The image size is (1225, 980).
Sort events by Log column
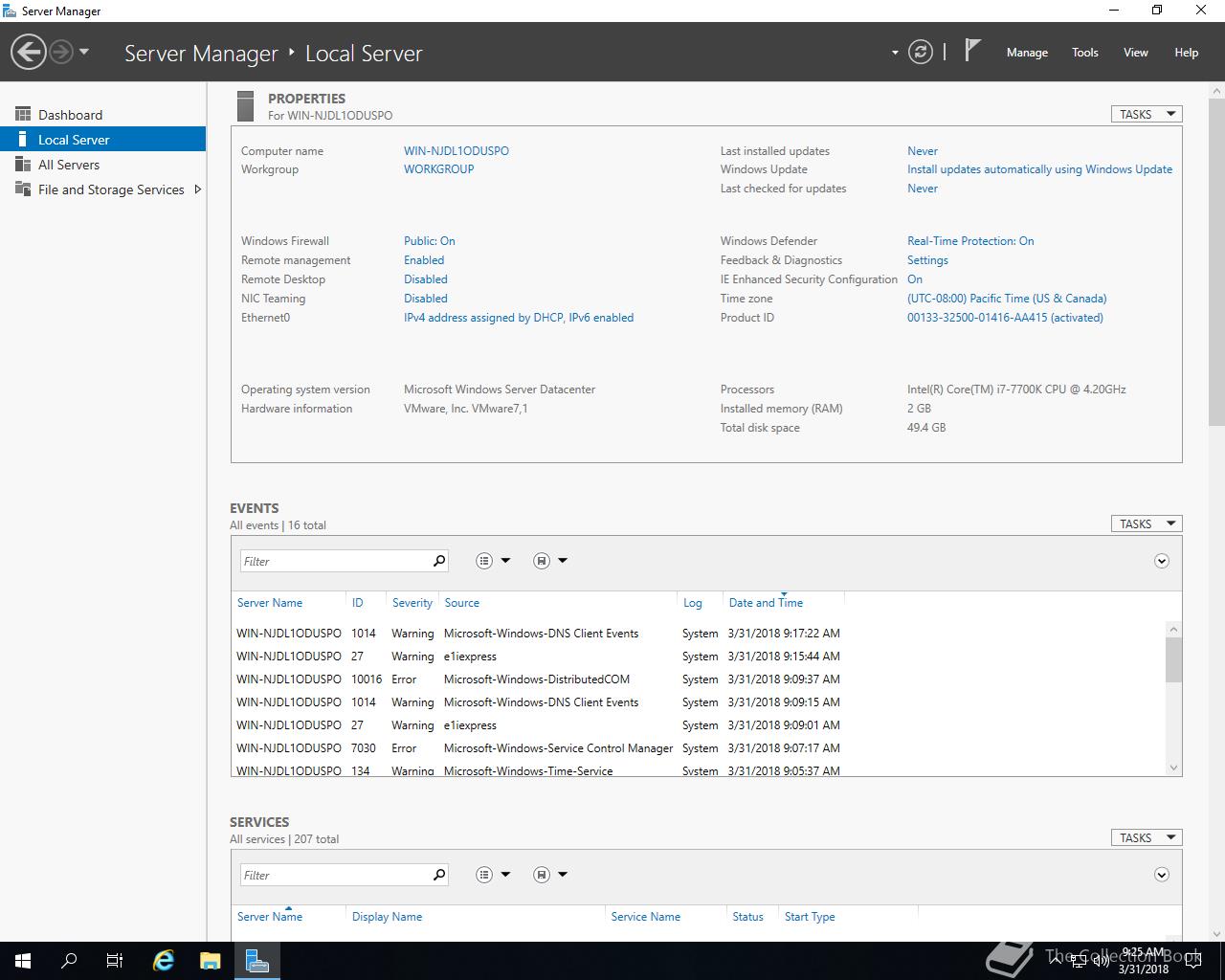pos(693,603)
